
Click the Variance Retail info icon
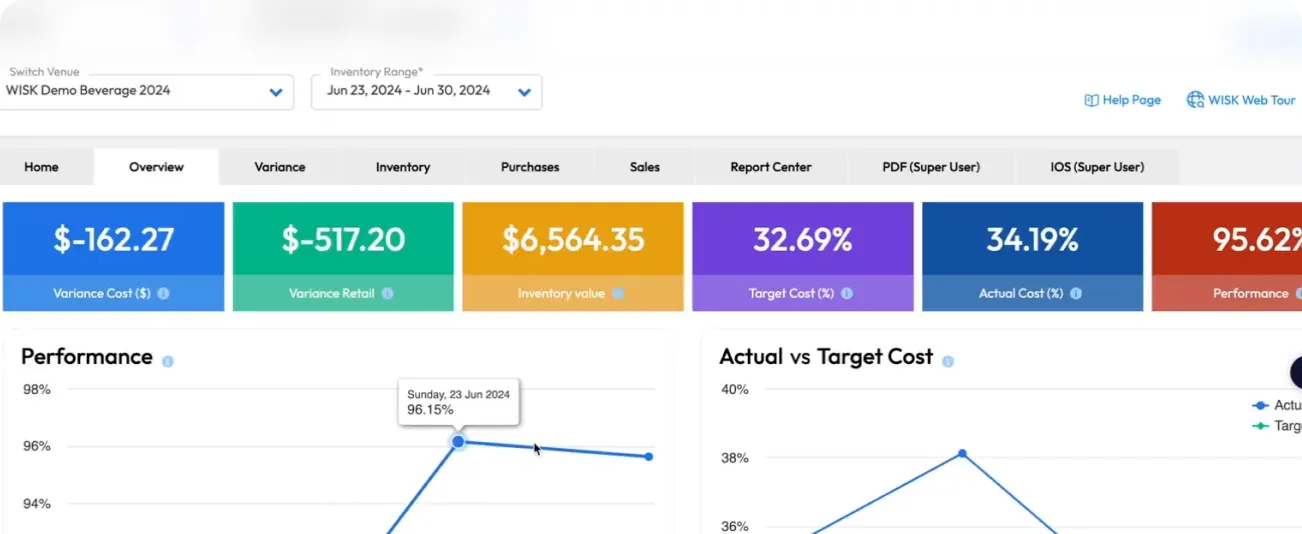tap(387, 294)
